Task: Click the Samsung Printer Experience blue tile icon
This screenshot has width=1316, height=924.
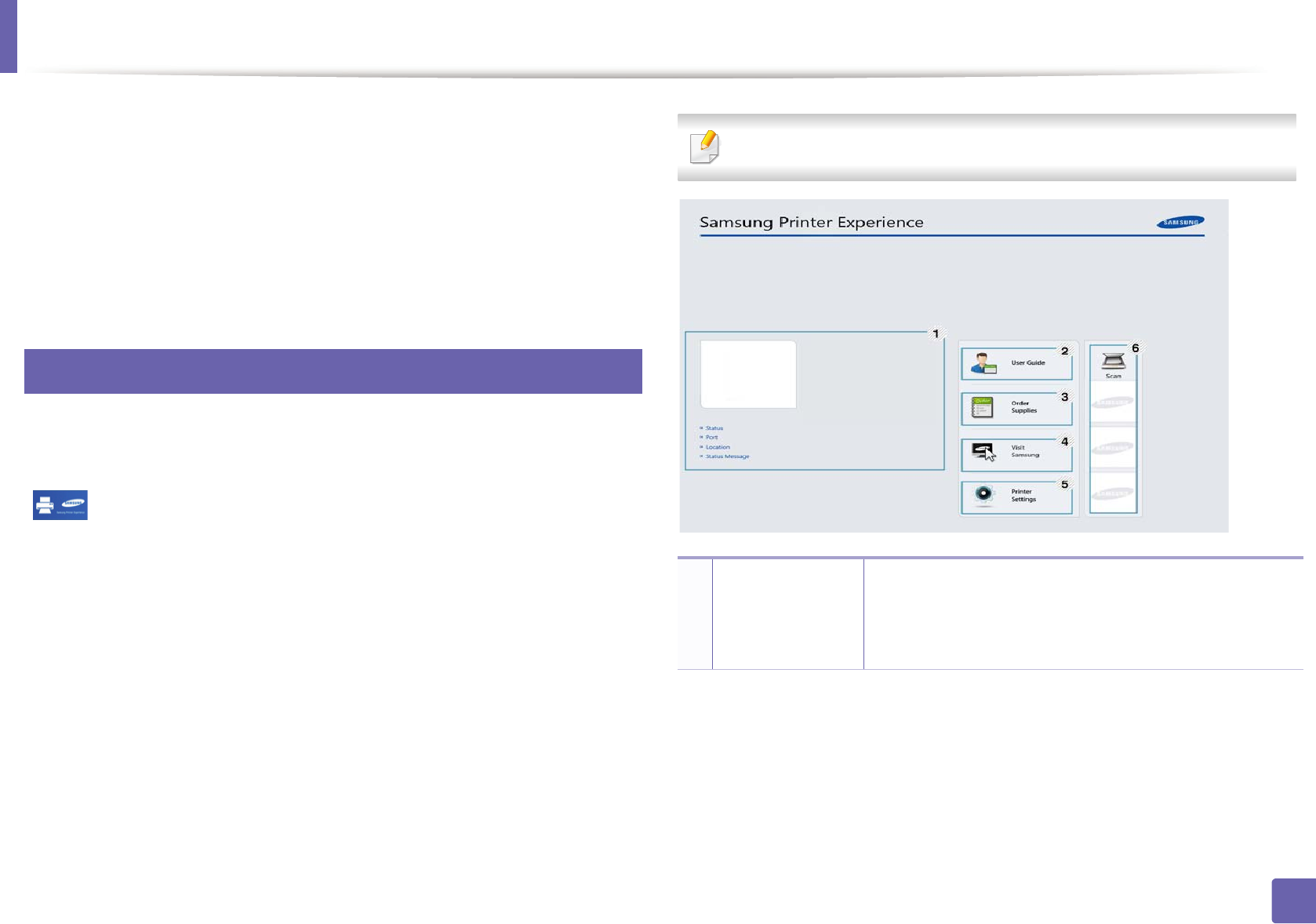Action: (60, 505)
